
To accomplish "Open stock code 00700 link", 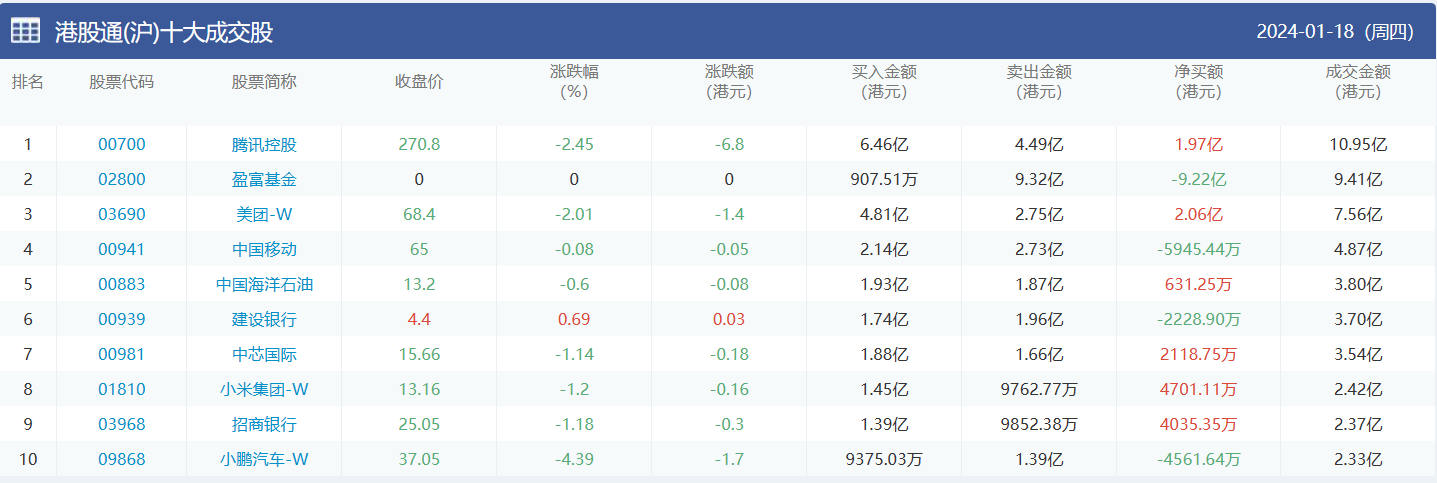I will pos(121,144).
